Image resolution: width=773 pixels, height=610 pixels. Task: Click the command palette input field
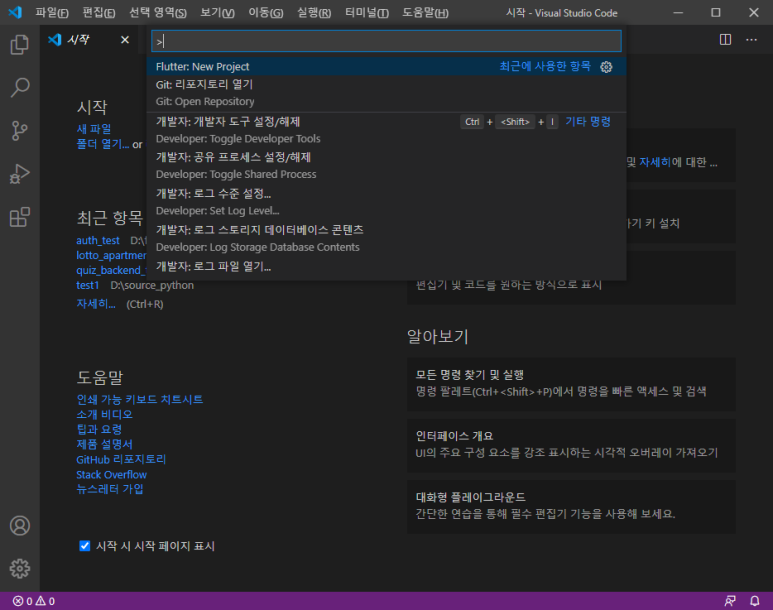pyautogui.click(x=386, y=41)
